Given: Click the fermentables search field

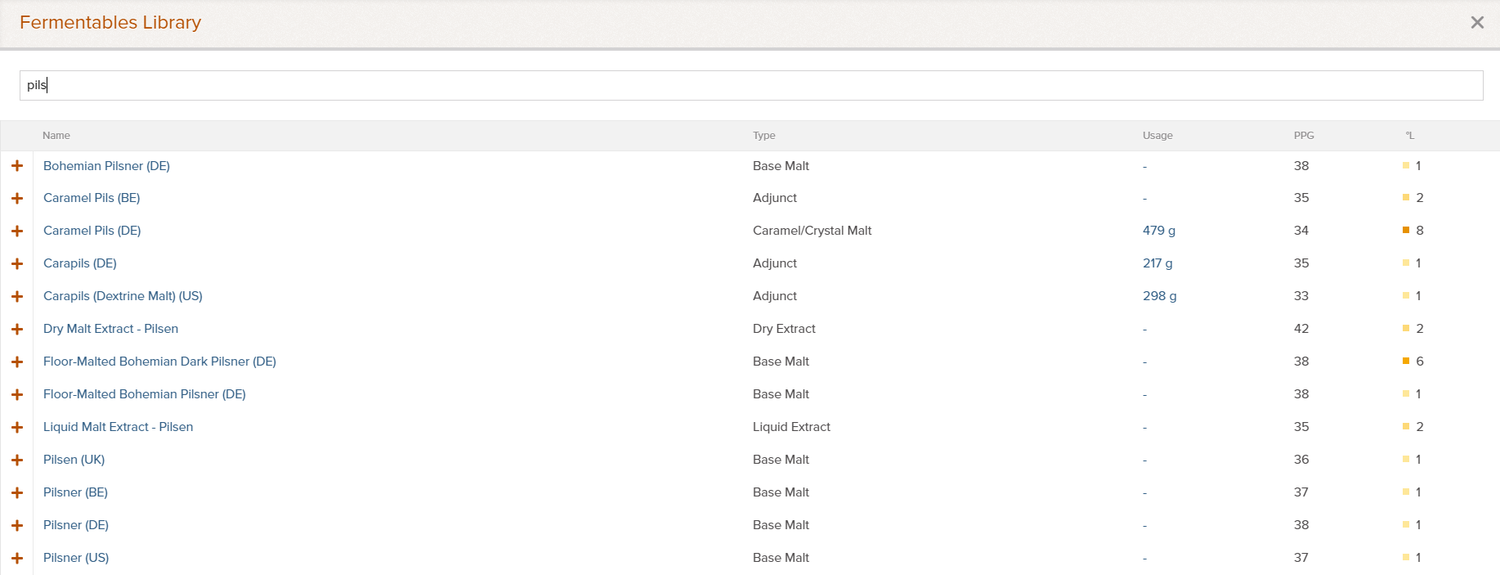Looking at the screenshot, I should tap(751, 85).
